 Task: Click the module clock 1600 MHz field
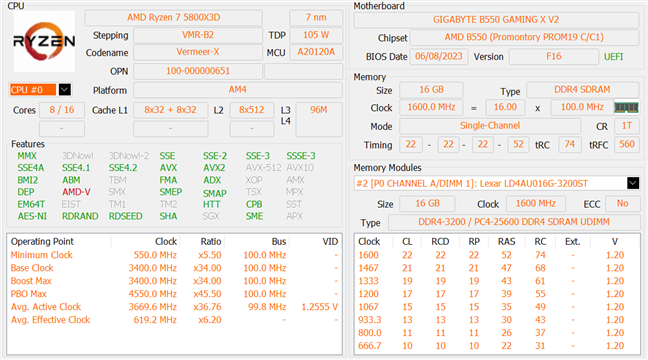click(535, 203)
